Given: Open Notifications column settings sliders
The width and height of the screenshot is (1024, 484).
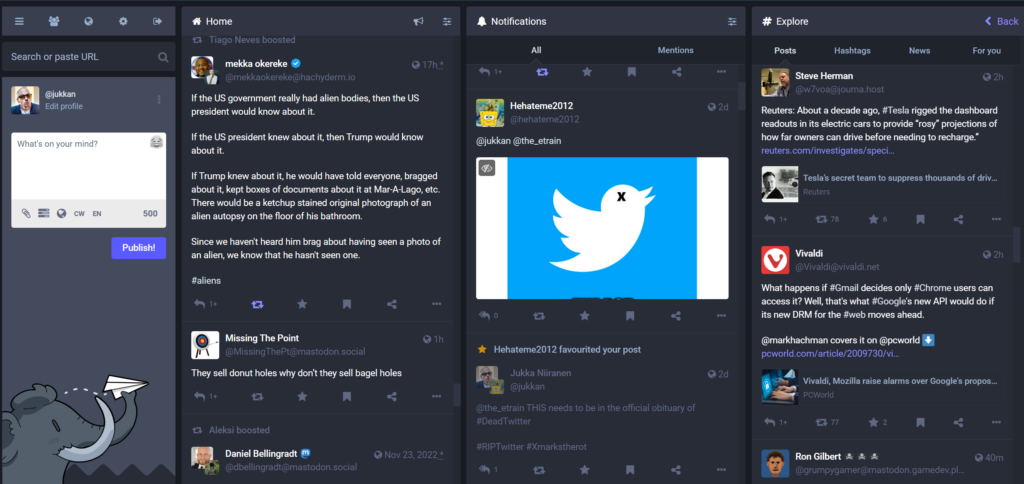Looking at the screenshot, I should coord(732,22).
